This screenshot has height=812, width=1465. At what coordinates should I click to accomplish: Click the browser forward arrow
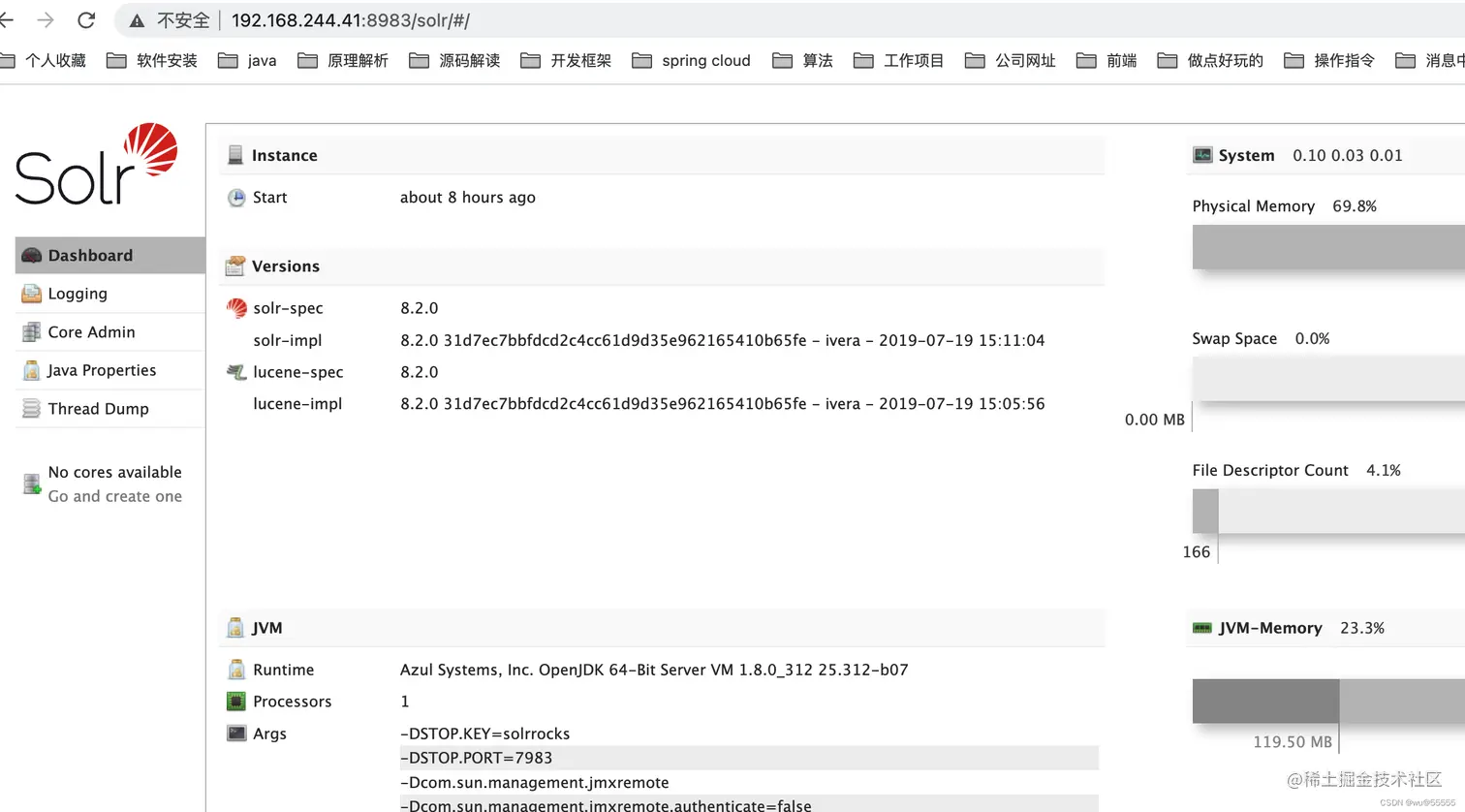point(45,19)
